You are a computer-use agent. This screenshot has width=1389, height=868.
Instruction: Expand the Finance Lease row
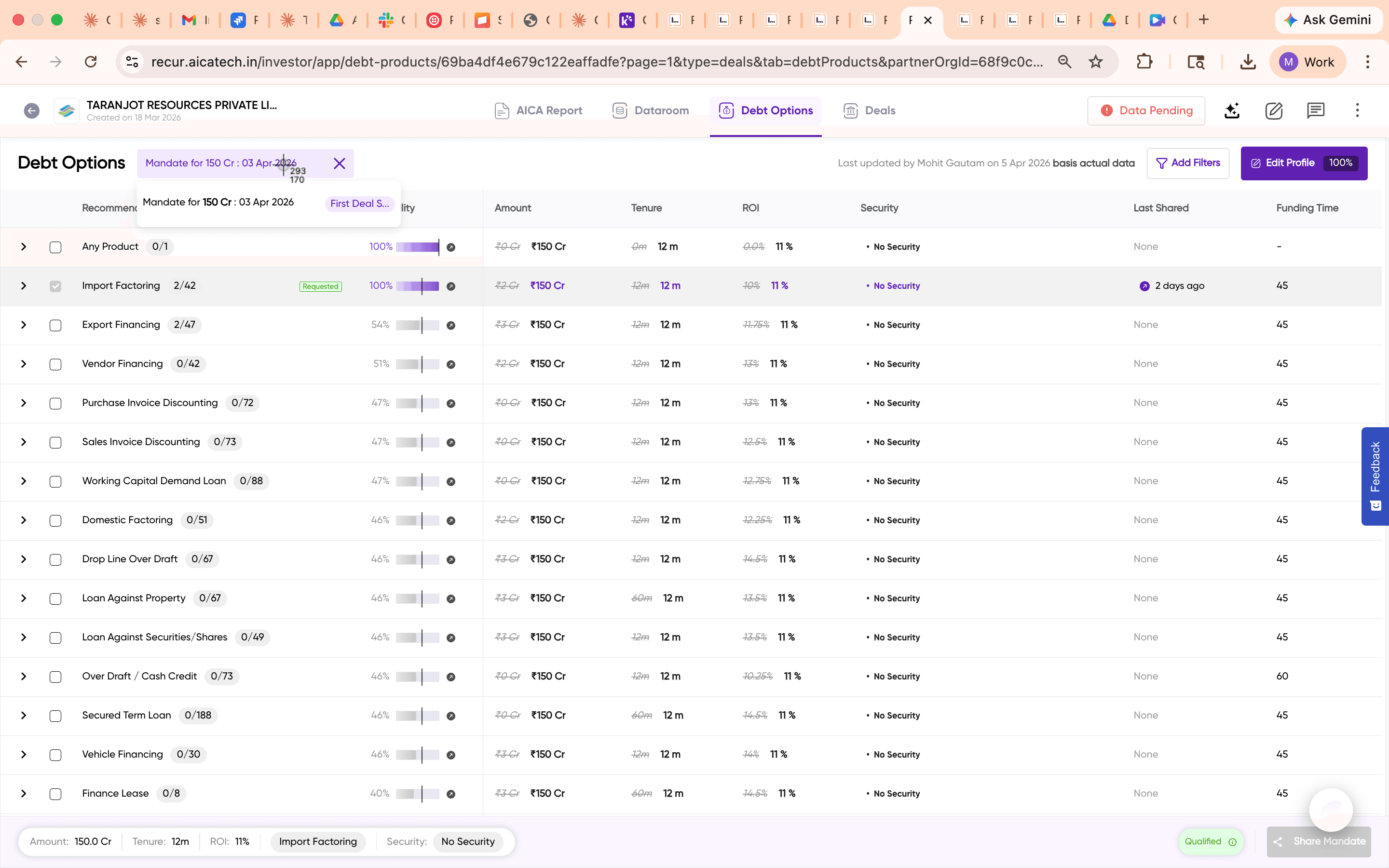coord(23,794)
